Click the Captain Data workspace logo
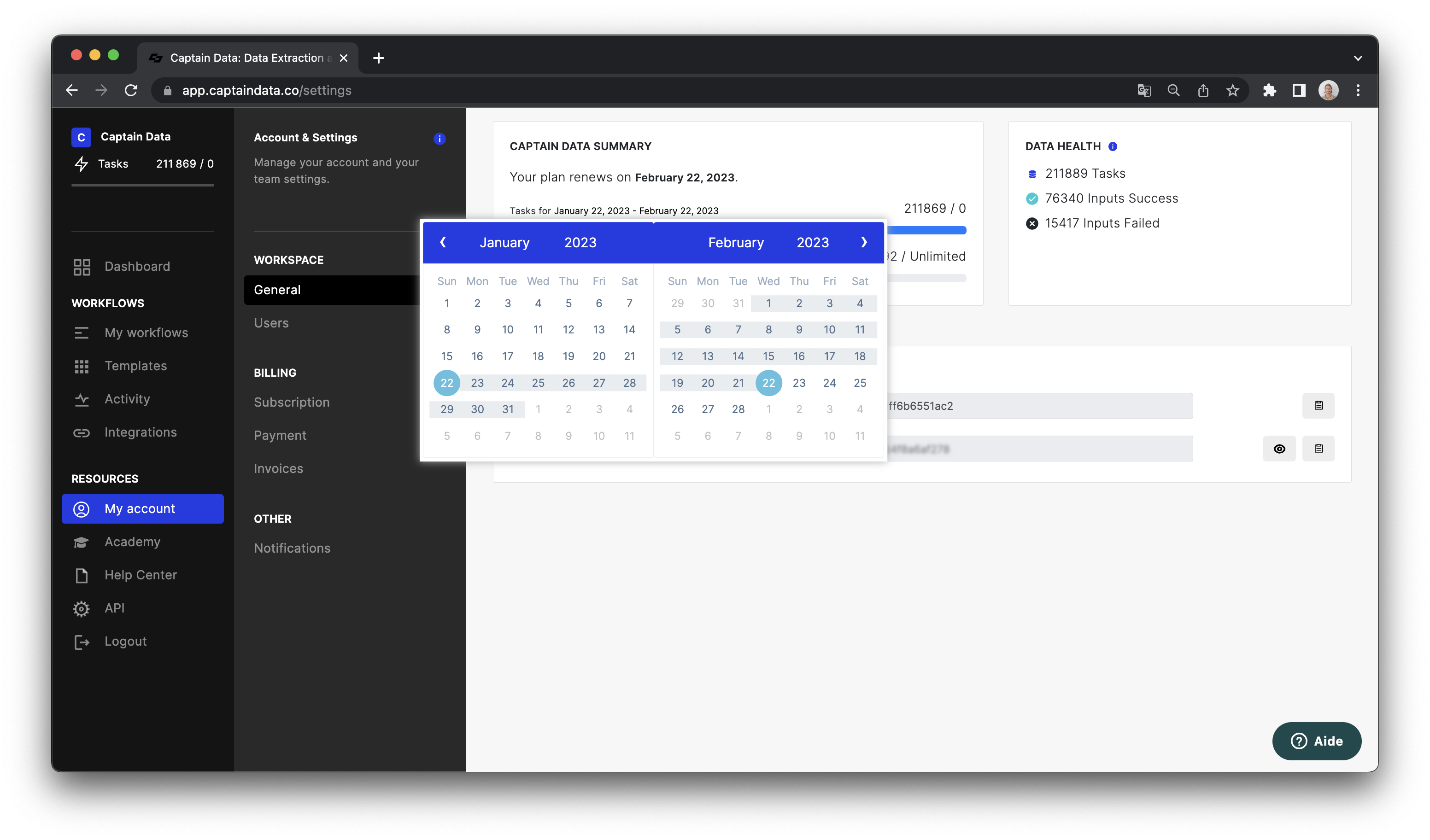This screenshot has width=1430, height=840. click(81, 137)
